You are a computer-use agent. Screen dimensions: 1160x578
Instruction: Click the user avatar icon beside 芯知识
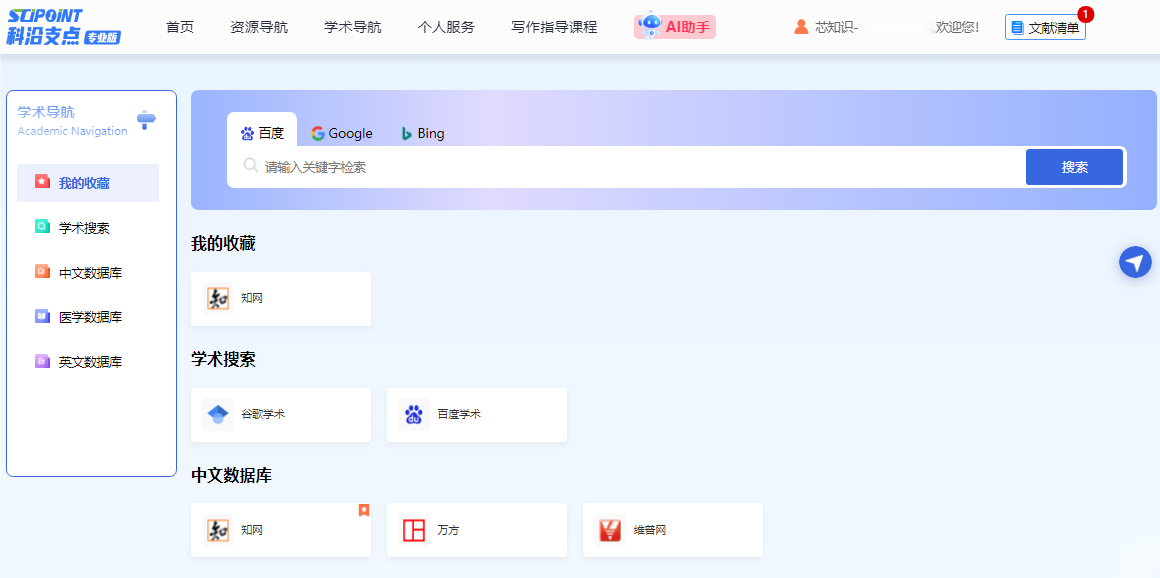point(801,27)
